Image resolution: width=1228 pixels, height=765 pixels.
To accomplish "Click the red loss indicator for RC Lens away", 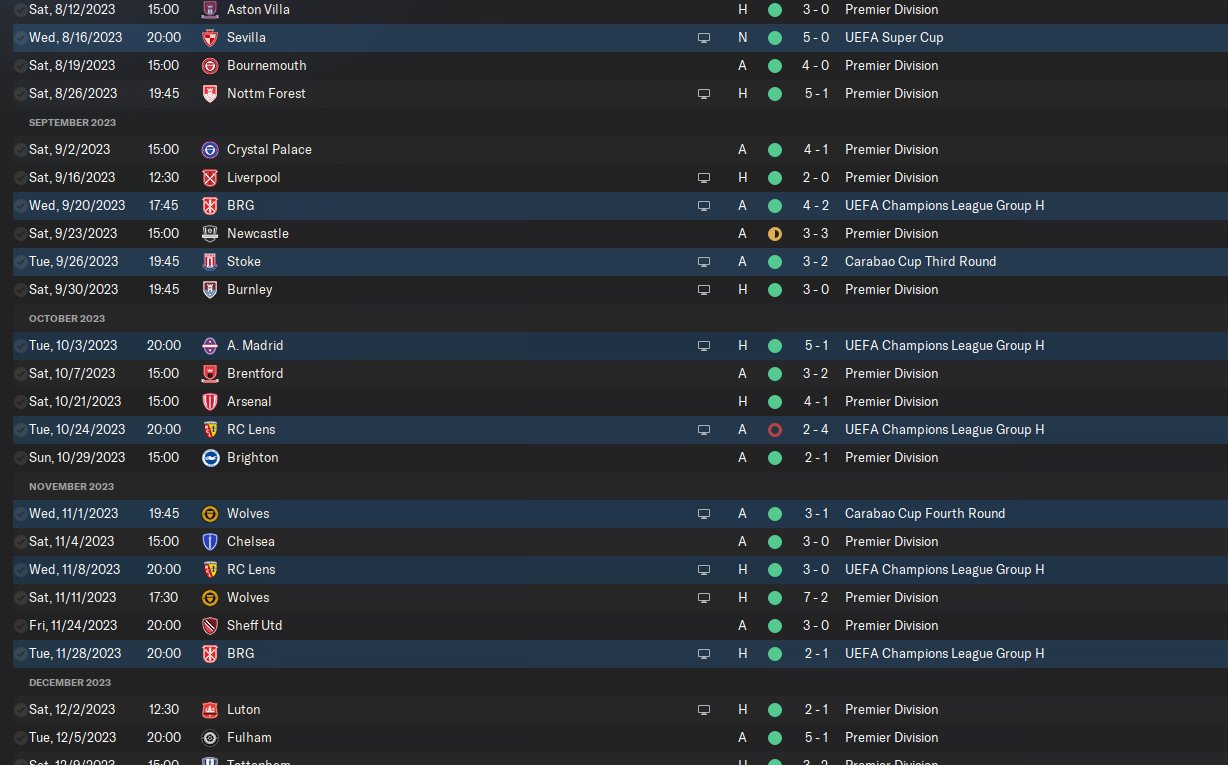I will tap(774, 430).
